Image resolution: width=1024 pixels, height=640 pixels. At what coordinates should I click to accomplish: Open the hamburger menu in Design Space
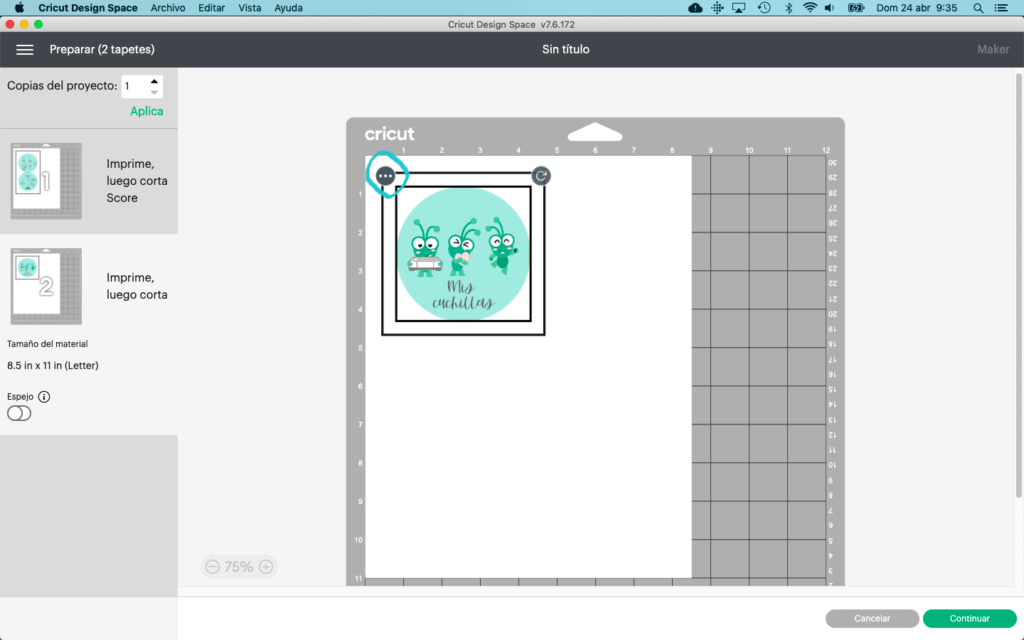pyautogui.click(x=25, y=50)
